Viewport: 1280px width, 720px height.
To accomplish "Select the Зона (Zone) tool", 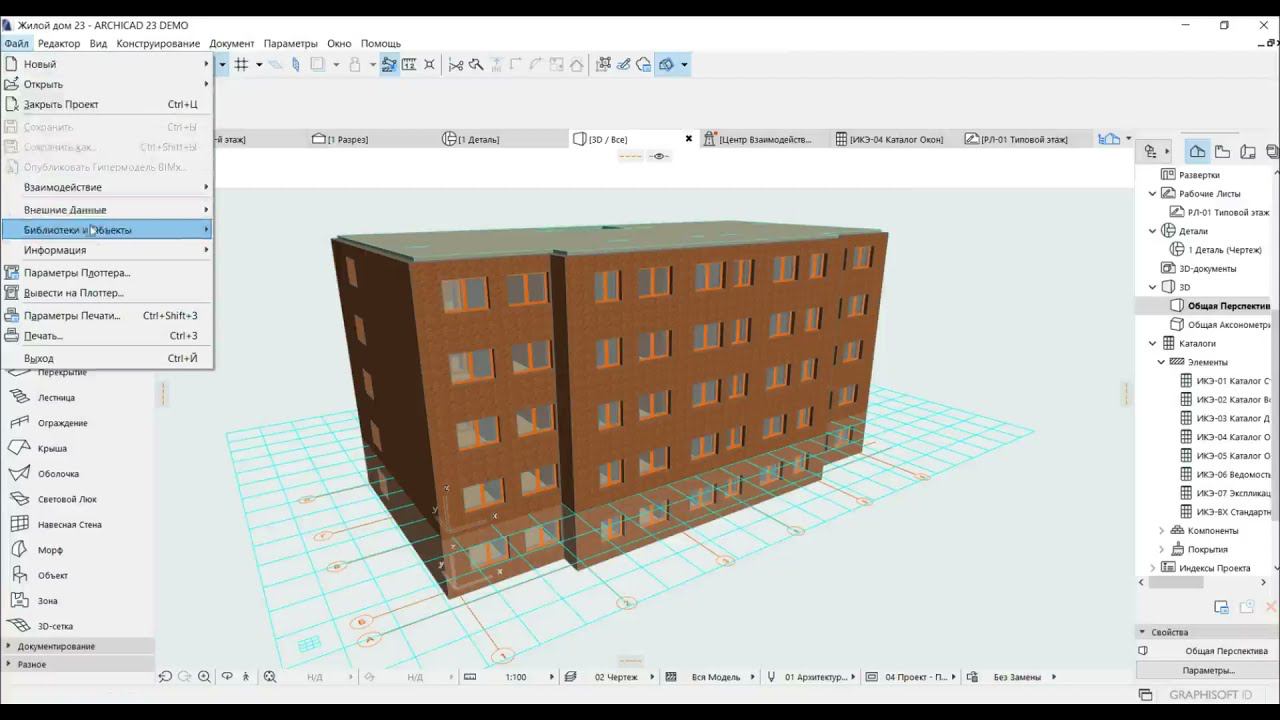I will (x=47, y=601).
